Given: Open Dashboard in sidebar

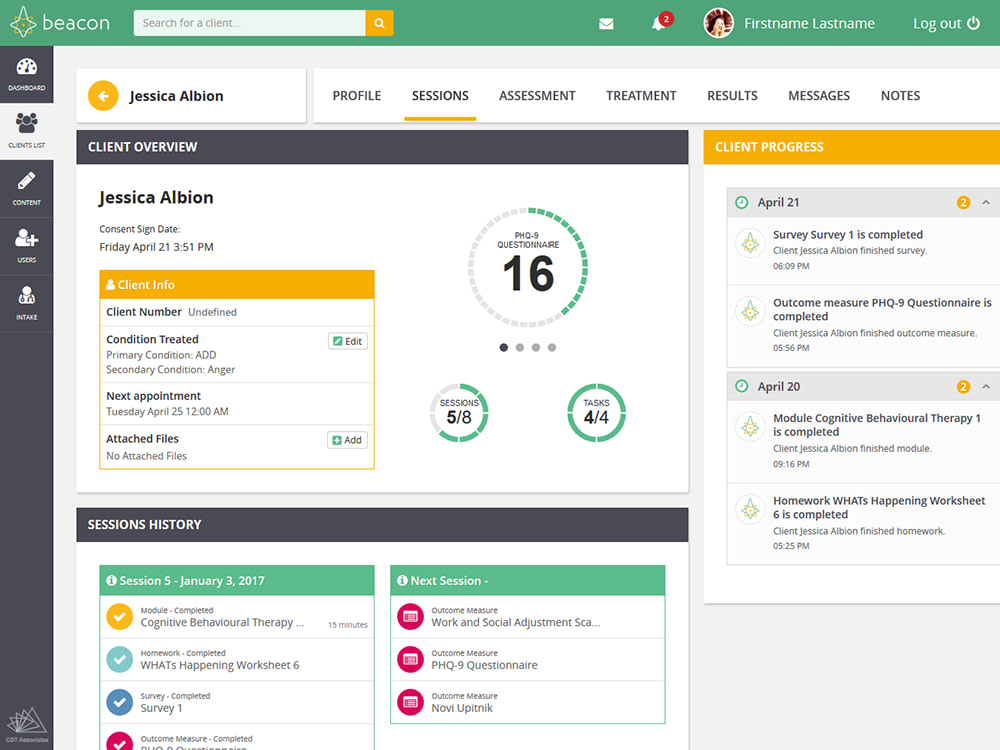Looking at the screenshot, I should click(x=27, y=74).
